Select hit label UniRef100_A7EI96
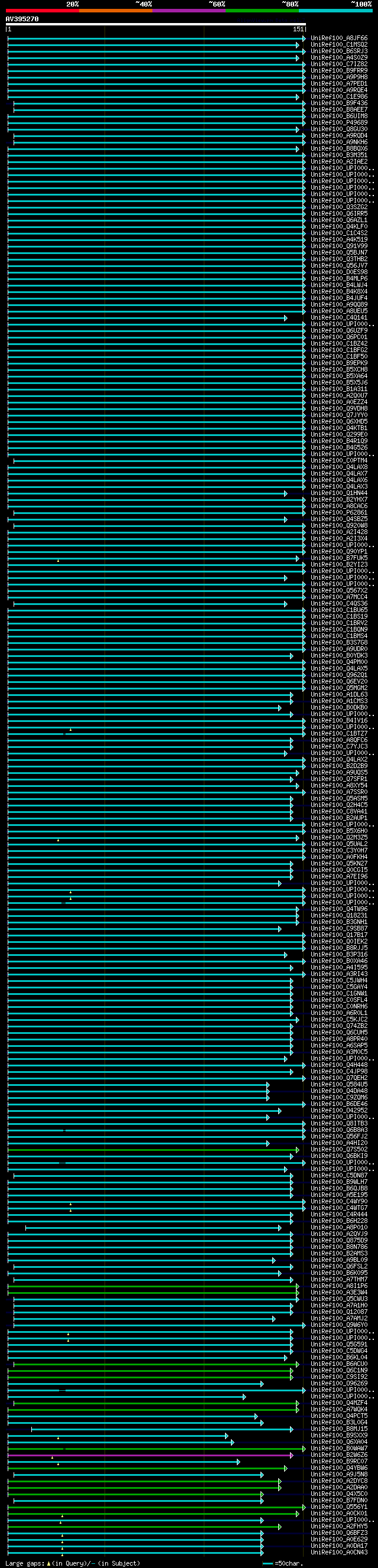The height and width of the screenshot is (1568, 378). (339, 876)
